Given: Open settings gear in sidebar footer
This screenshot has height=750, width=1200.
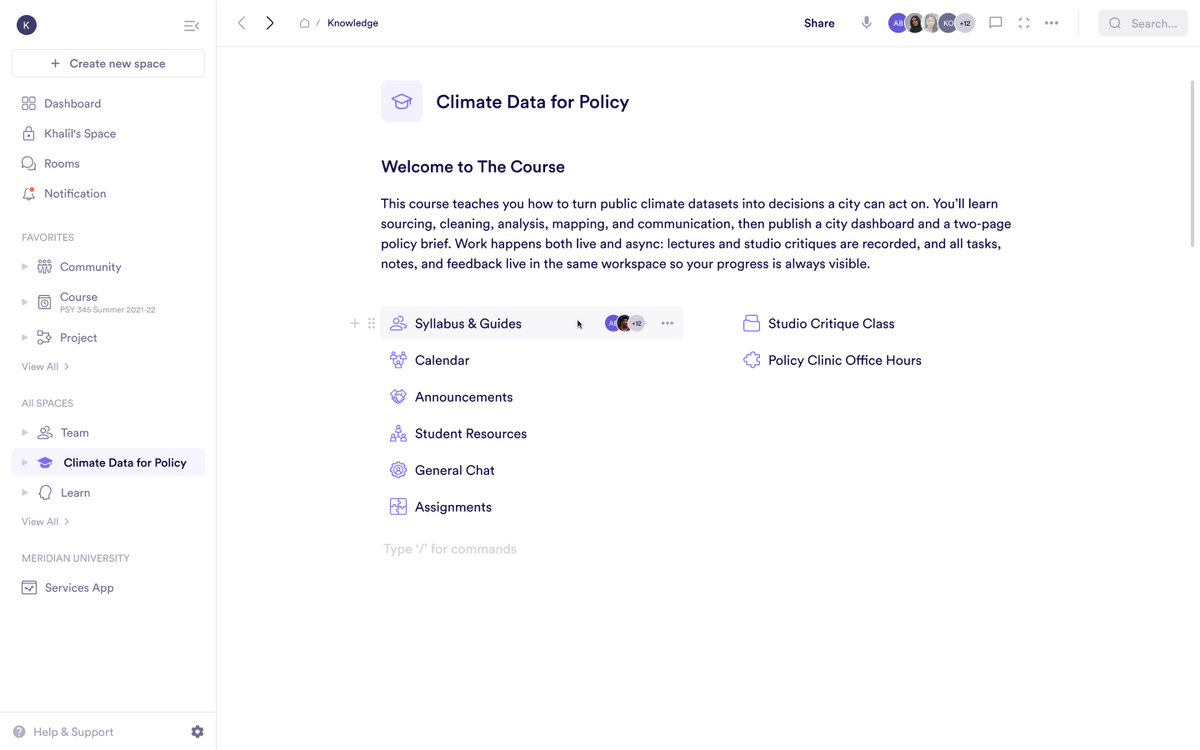Looking at the screenshot, I should pos(197,732).
